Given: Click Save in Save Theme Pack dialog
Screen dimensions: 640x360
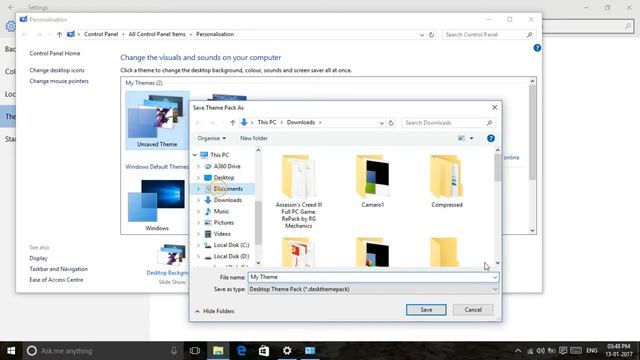Looking at the screenshot, I should tap(426, 310).
